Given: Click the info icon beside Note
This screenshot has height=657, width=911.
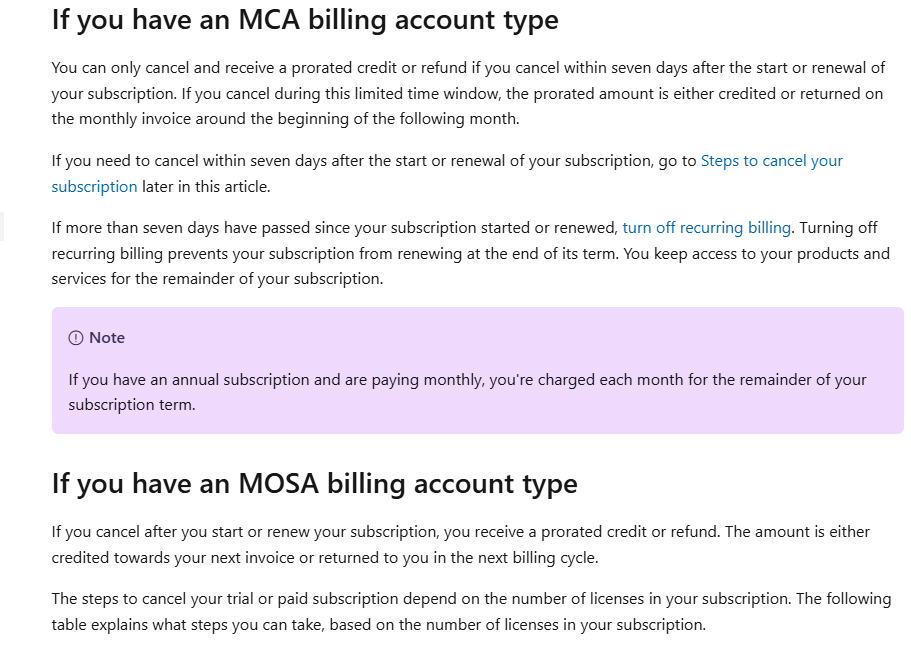Looking at the screenshot, I should coord(76,338).
